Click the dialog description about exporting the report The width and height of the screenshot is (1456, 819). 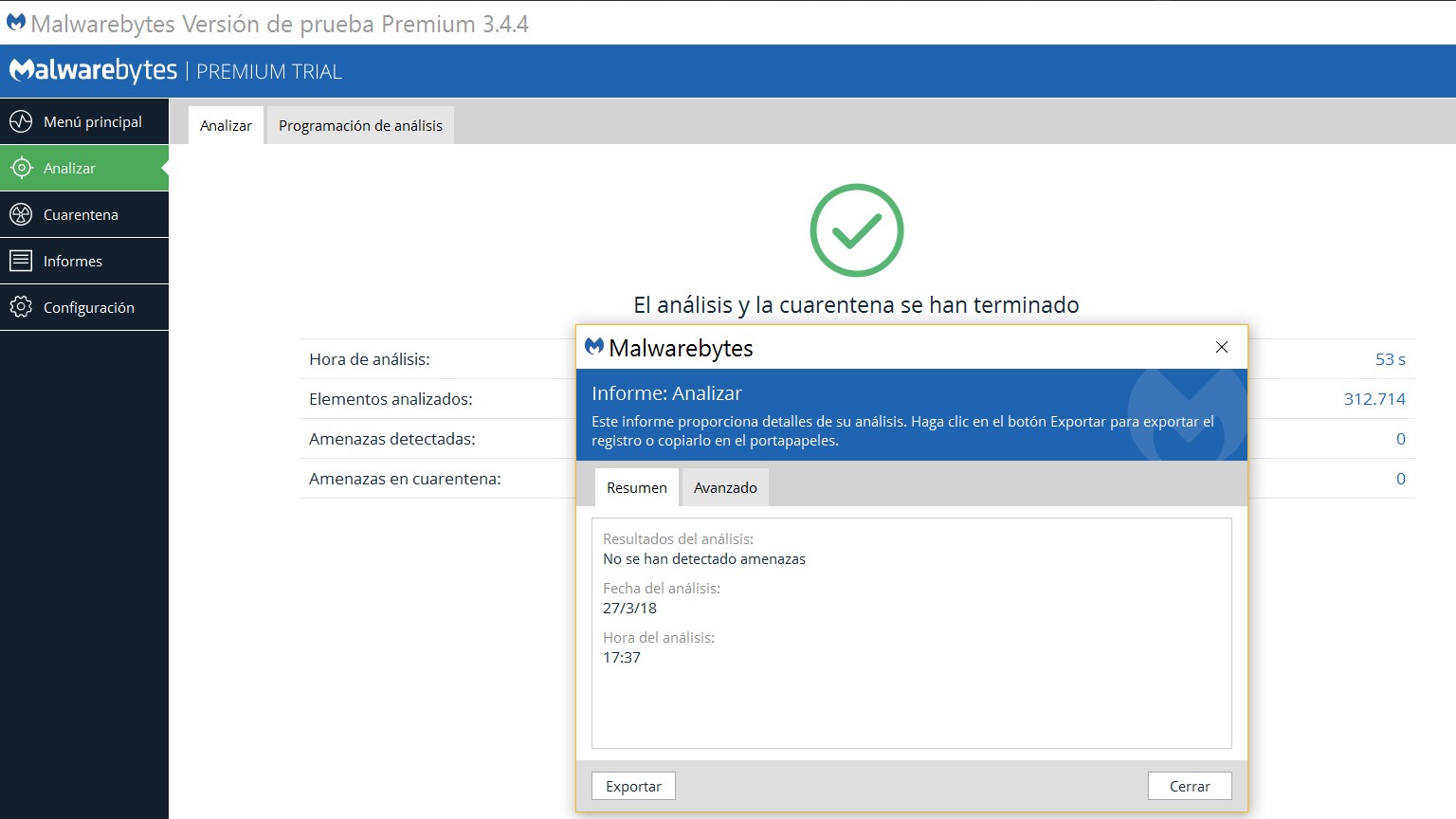click(902, 430)
